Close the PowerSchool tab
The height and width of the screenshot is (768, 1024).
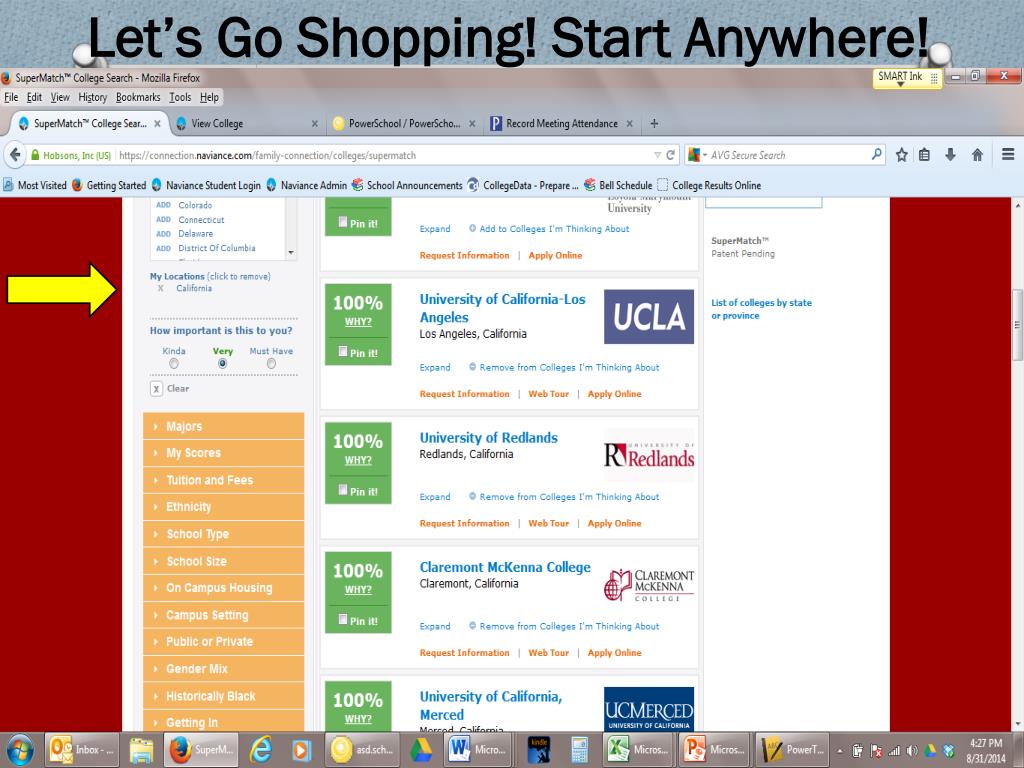(472, 123)
